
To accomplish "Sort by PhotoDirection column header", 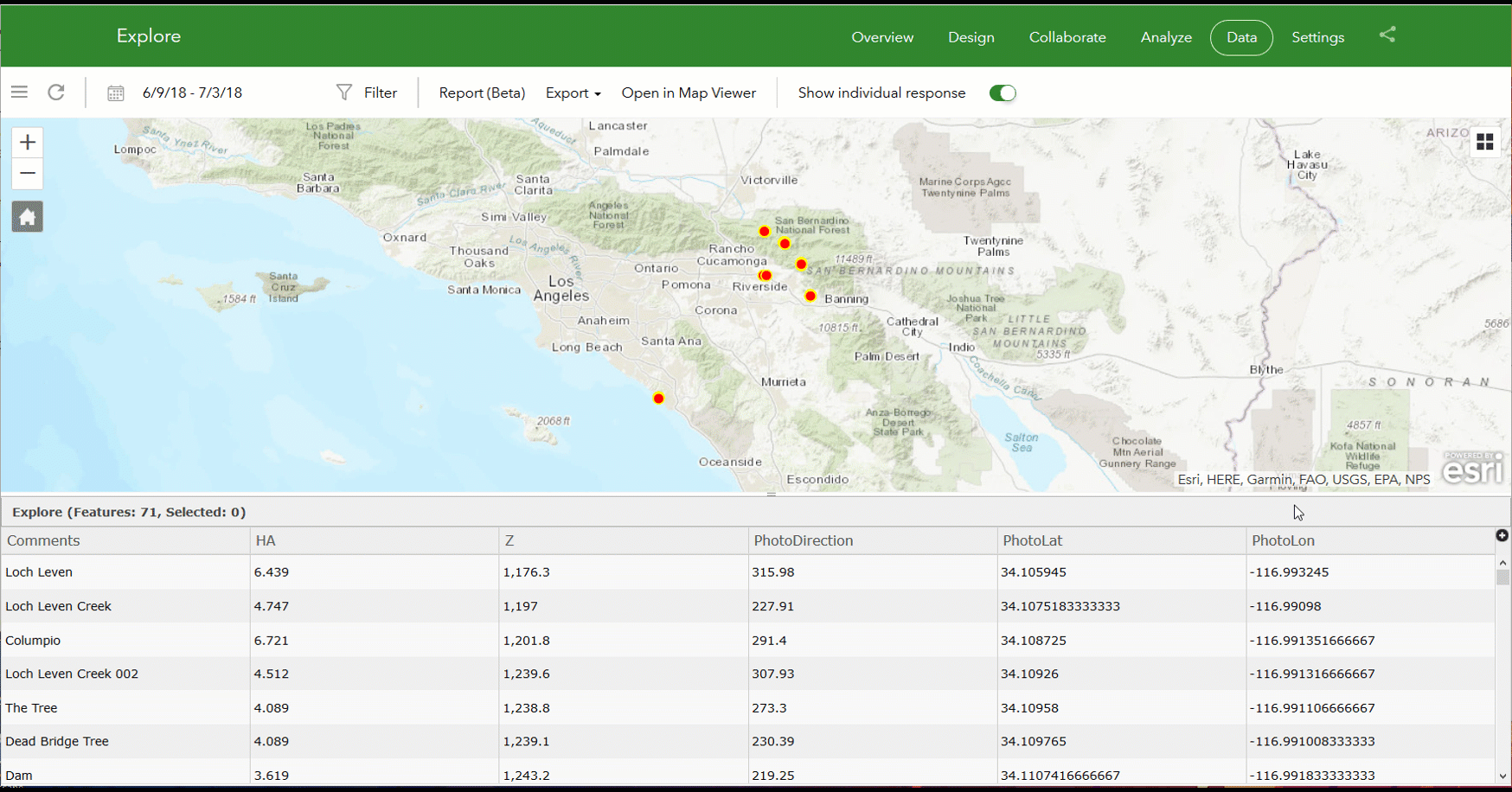I will (803, 540).
